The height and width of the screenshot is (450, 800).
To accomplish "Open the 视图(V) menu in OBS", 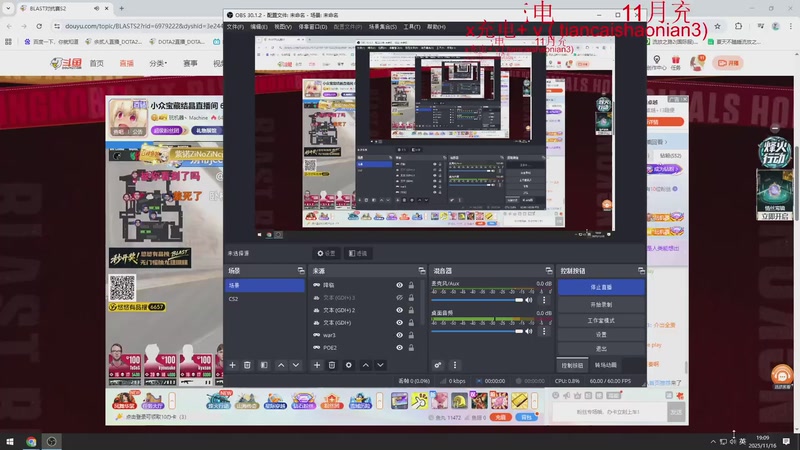I will coord(283,27).
